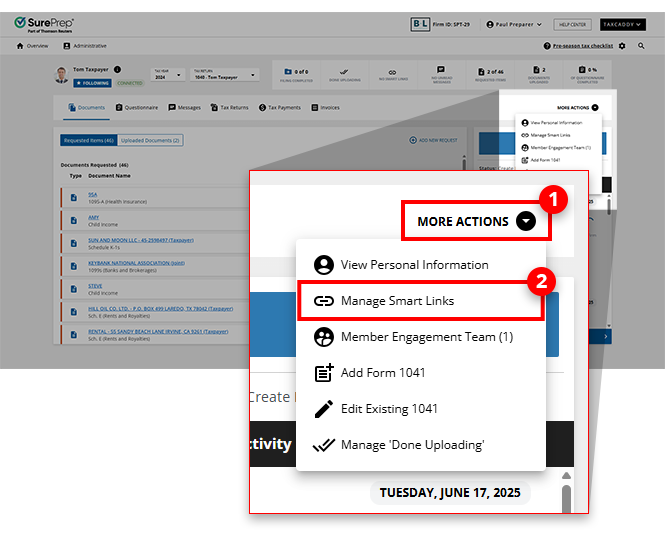Toggle the Following star button
The height and width of the screenshot is (537, 665).
(92, 83)
